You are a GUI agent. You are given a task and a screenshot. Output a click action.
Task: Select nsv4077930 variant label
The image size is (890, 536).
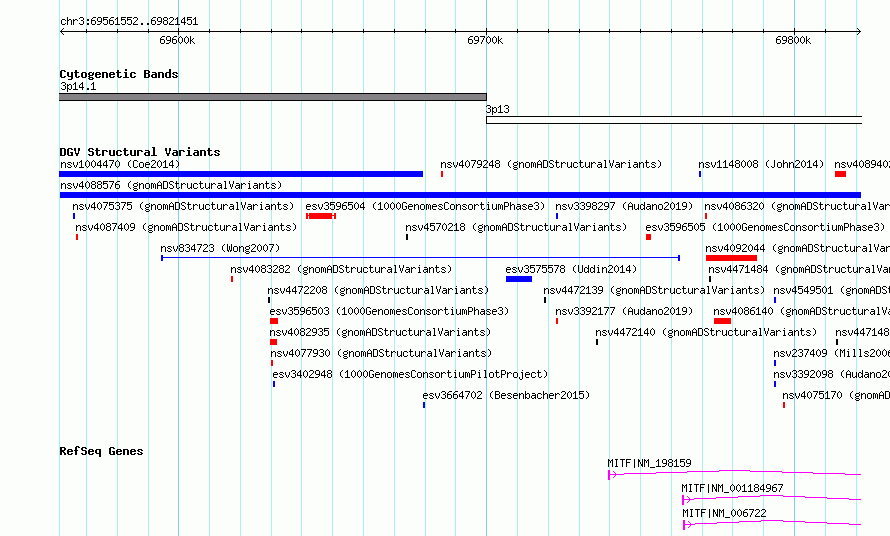[381, 353]
